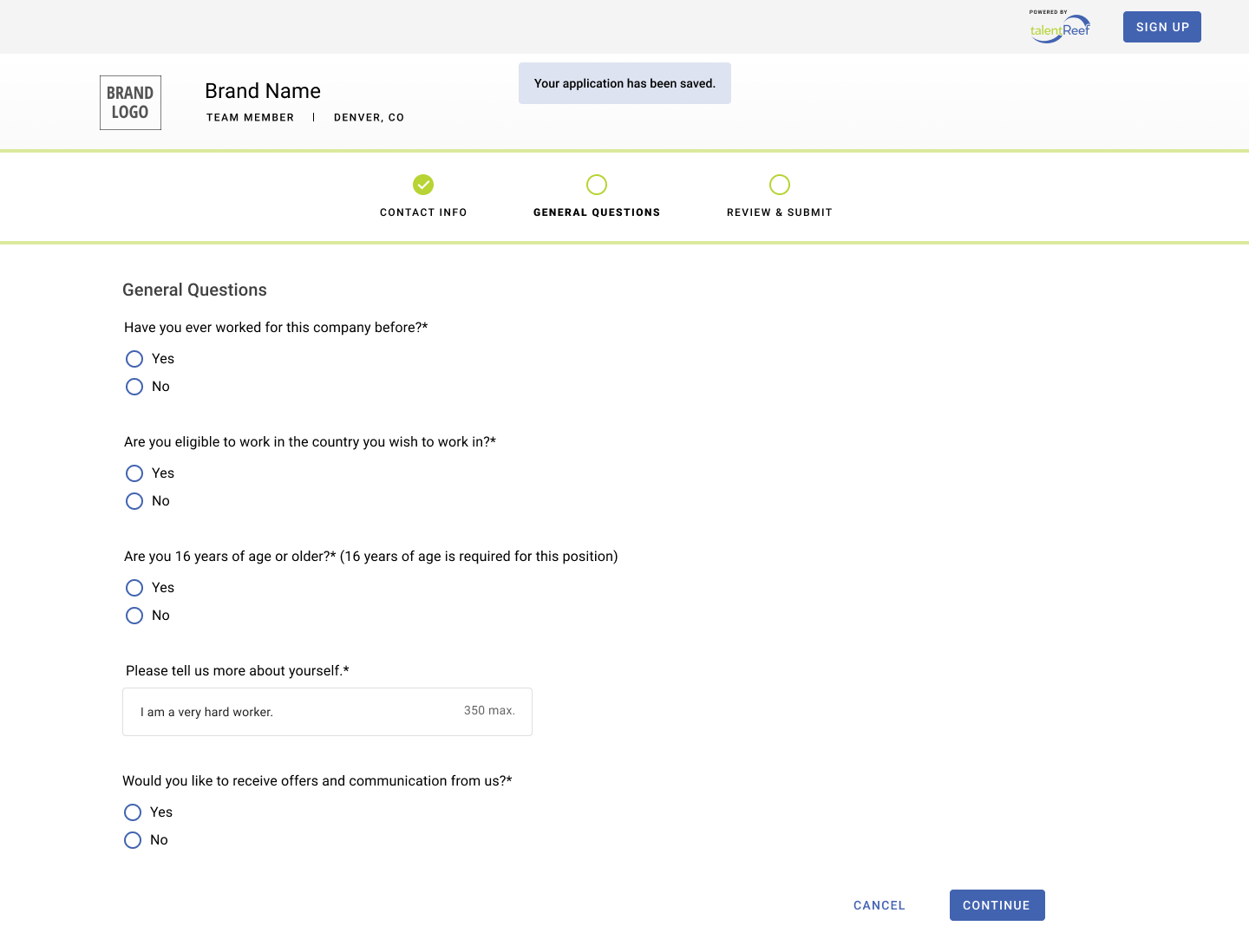Select No for receiving offers and communication
1249x952 pixels.
[x=133, y=839]
